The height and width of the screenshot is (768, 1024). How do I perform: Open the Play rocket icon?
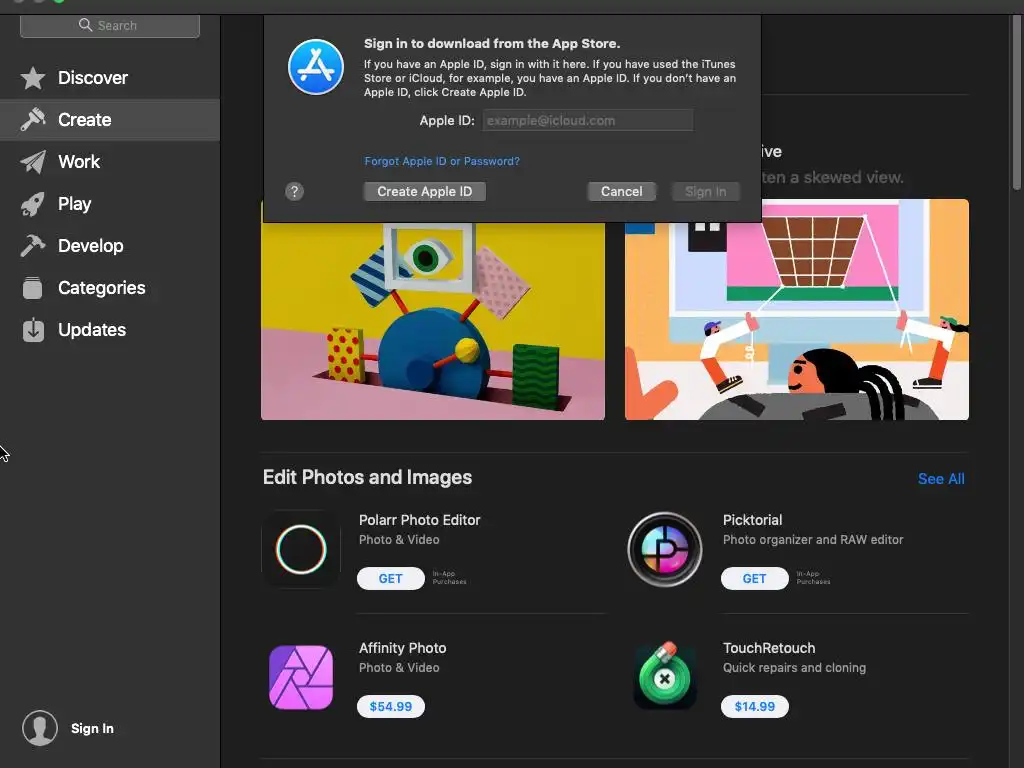[x=33, y=204]
